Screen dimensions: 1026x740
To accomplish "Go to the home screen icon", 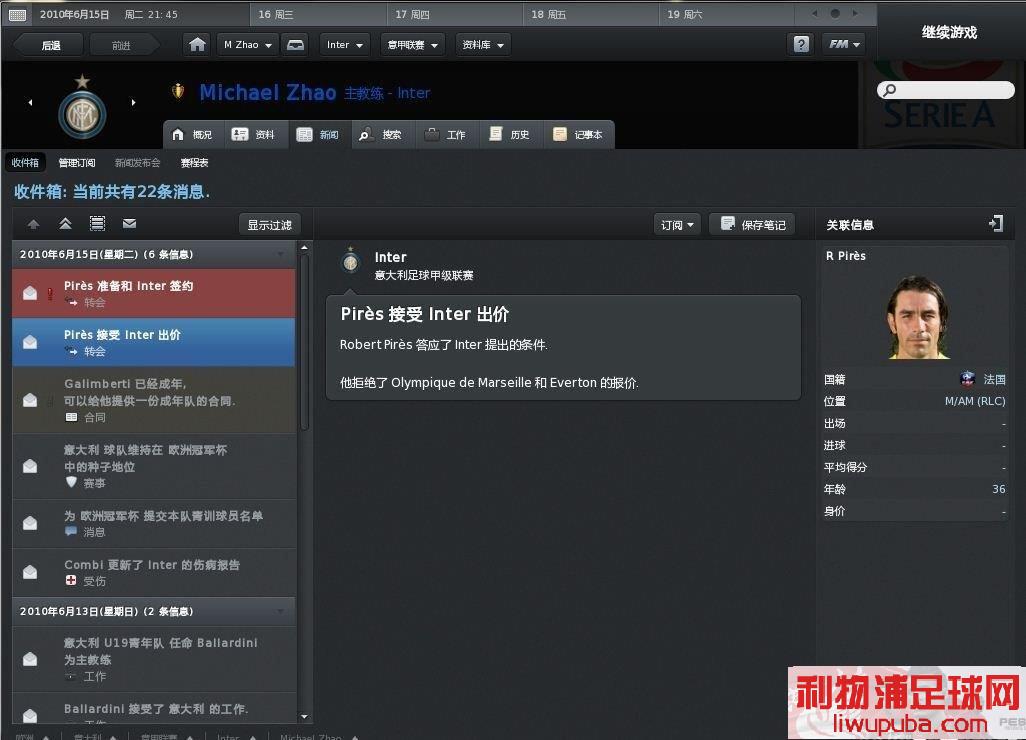I will pos(197,44).
